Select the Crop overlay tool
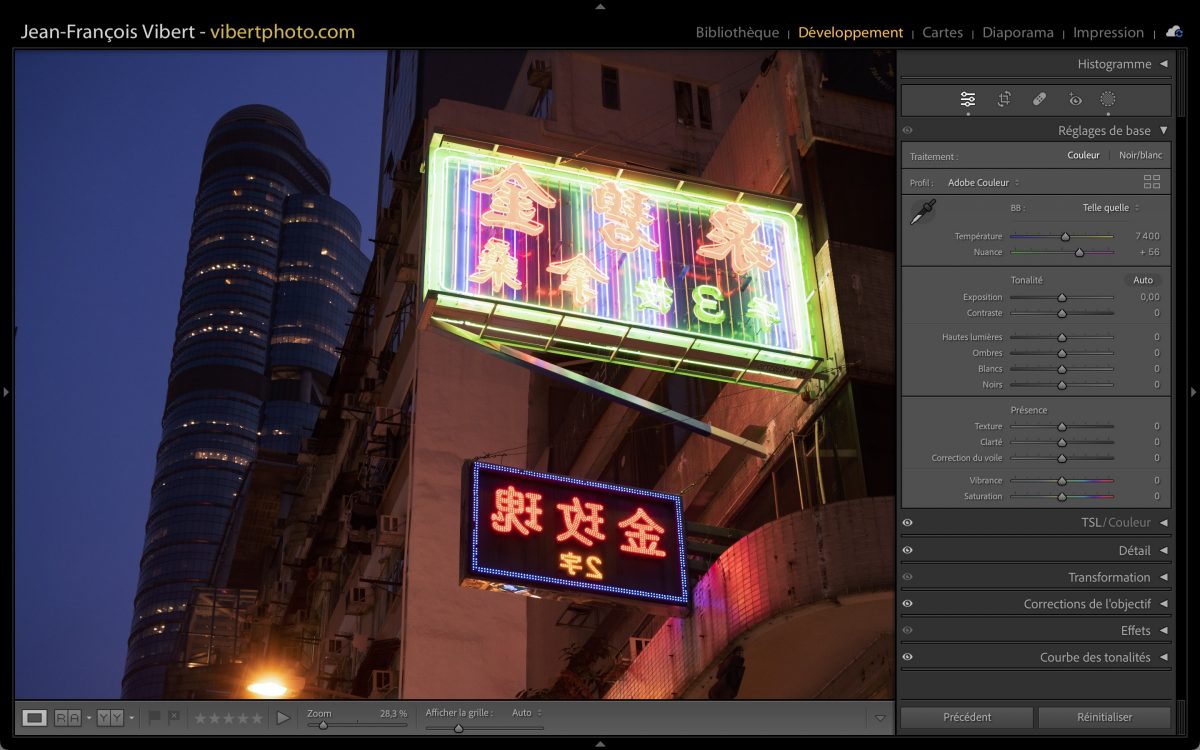 pos(1004,99)
